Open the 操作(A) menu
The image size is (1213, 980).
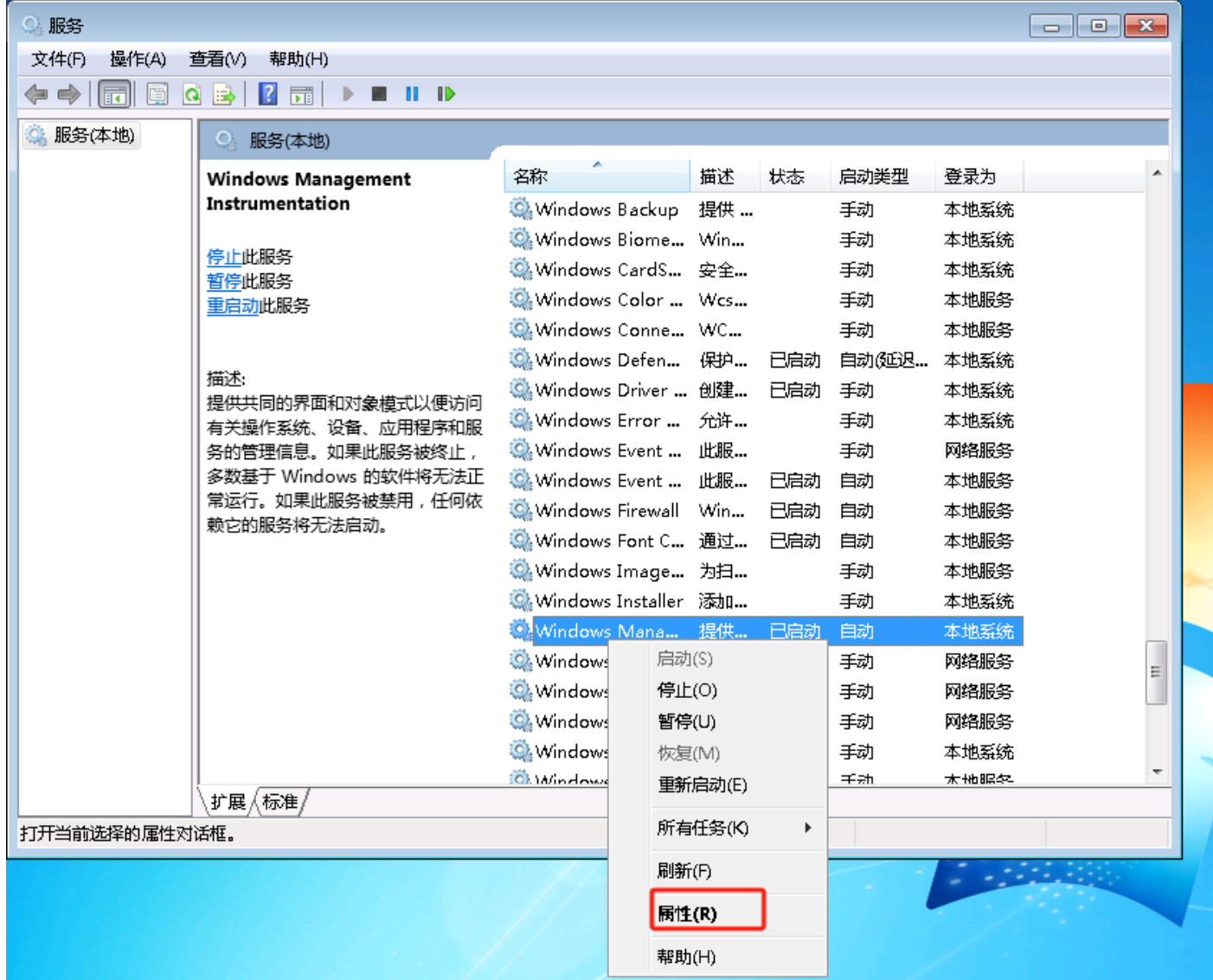[x=138, y=59]
